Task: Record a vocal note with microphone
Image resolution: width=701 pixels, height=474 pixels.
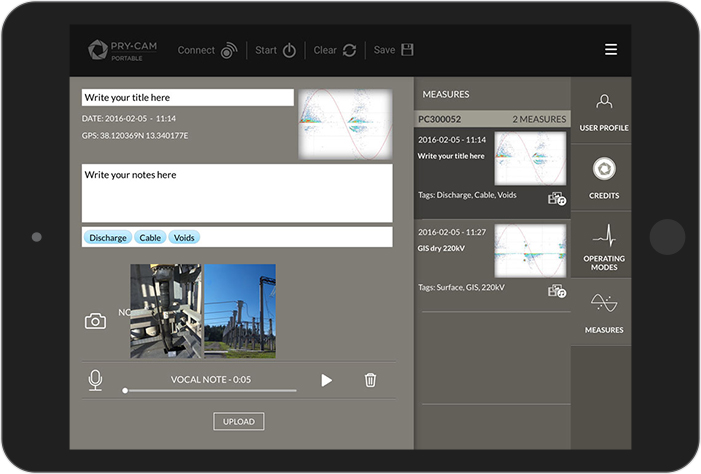Action: pyautogui.click(x=95, y=381)
